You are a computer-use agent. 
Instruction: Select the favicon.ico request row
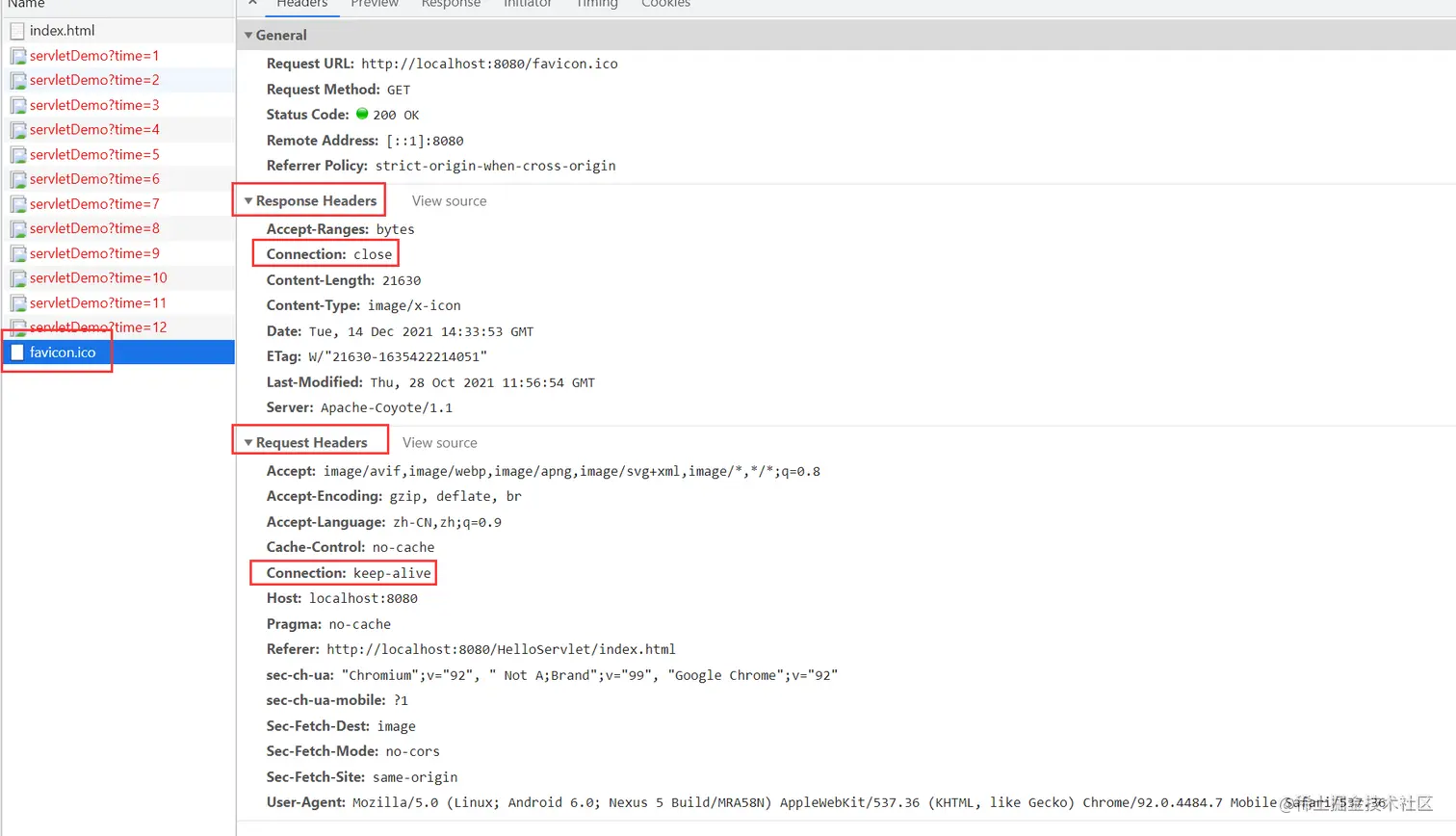click(118, 353)
